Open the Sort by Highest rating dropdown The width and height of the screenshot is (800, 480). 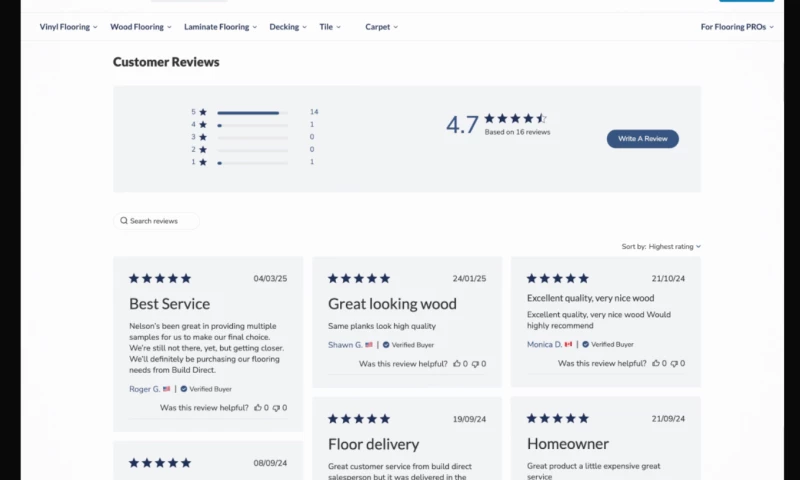pos(674,246)
